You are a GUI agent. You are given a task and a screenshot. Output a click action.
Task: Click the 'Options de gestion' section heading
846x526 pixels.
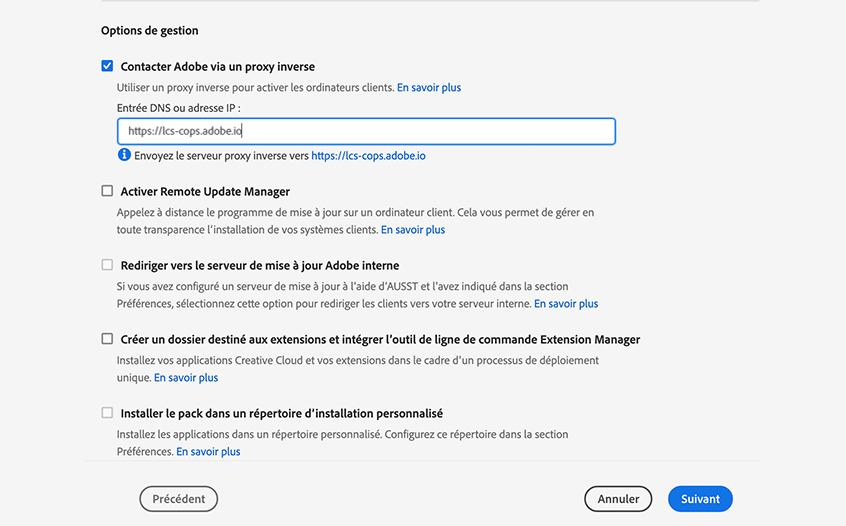point(149,31)
